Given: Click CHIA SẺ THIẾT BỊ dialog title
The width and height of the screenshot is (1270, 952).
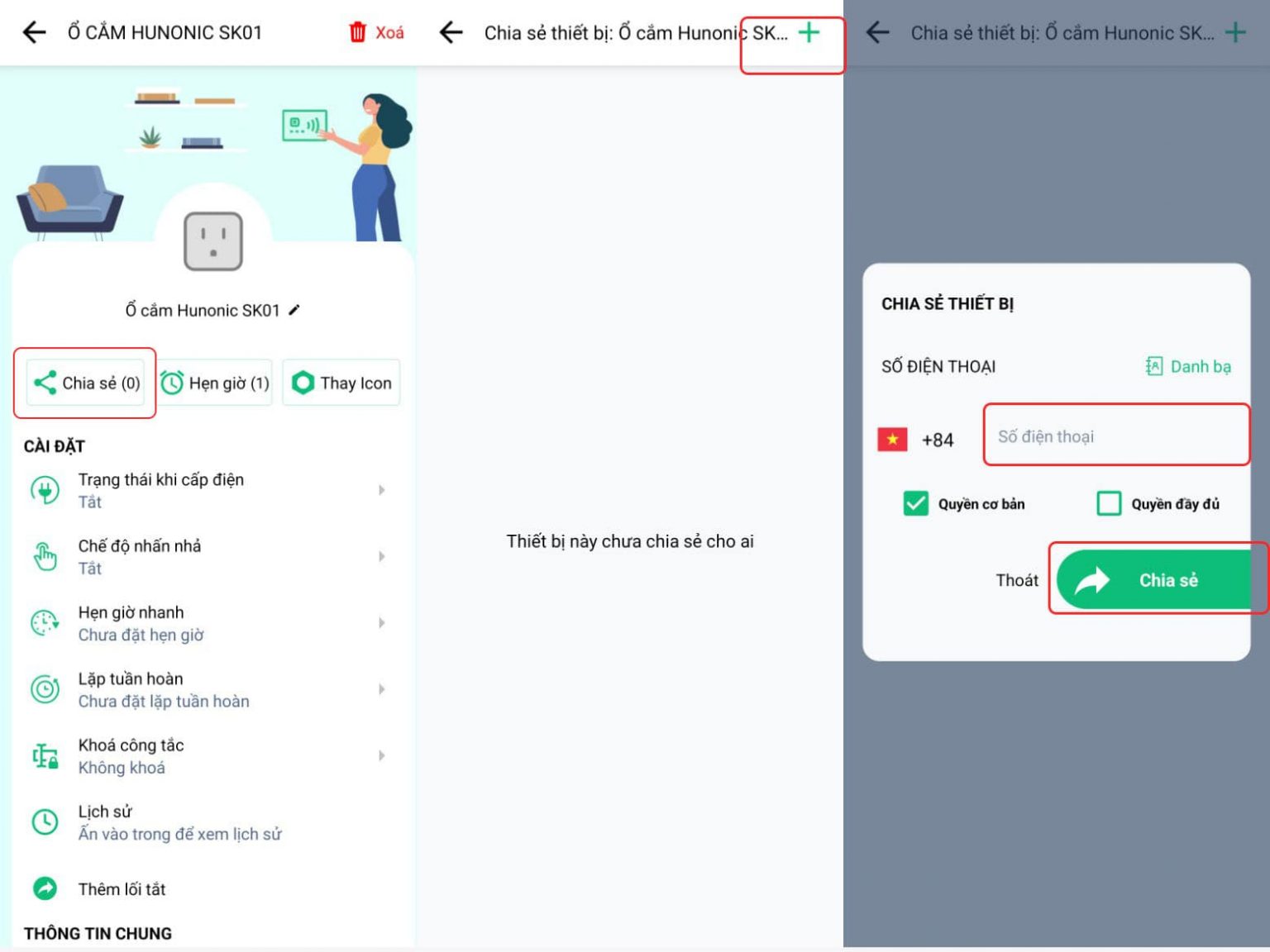Looking at the screenshot, I should (x=948, y=303).
